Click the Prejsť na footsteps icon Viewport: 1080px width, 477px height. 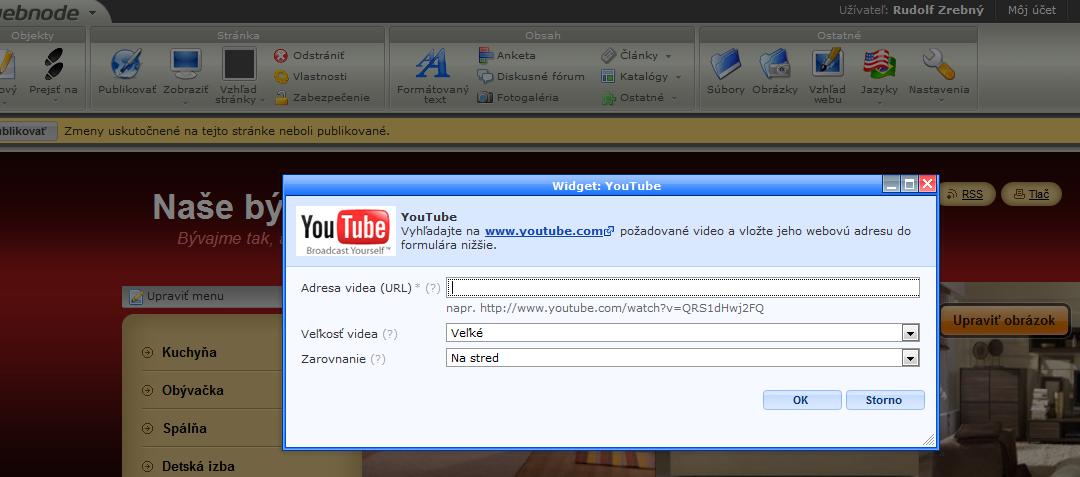pyautogui.click(x=54, y=64)
